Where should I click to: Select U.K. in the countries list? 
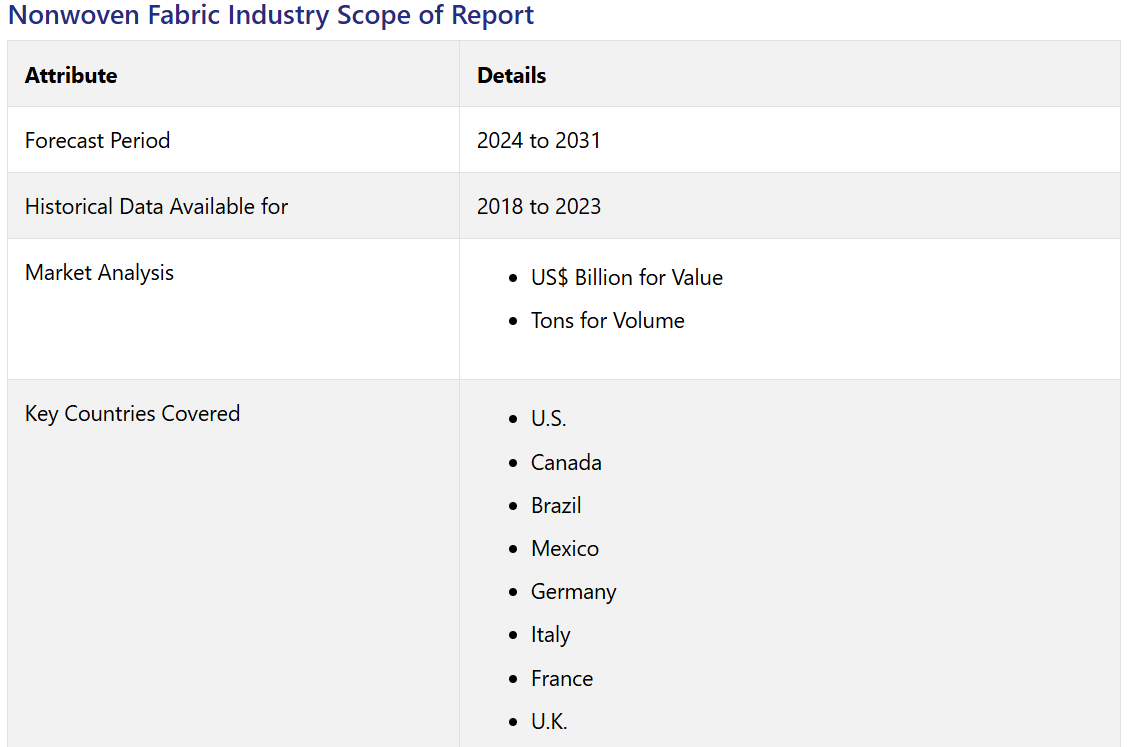(548, 721)
